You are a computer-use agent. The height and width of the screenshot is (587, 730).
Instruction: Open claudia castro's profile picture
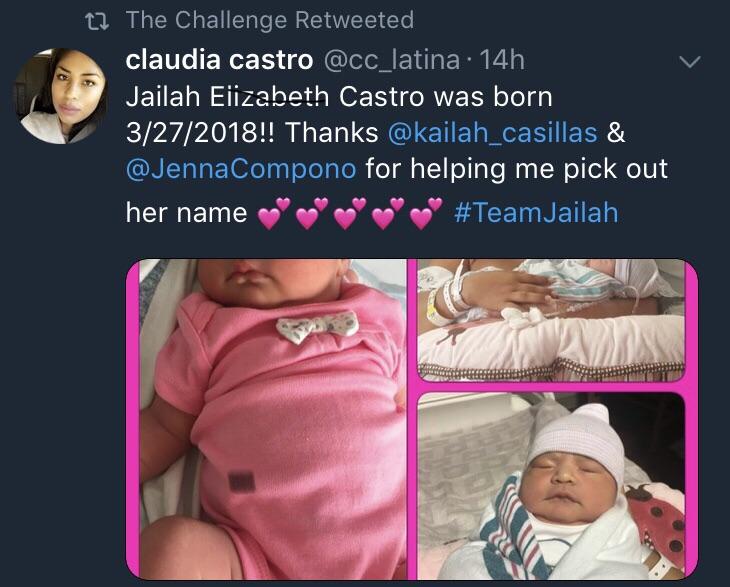(x=61, y=96)
